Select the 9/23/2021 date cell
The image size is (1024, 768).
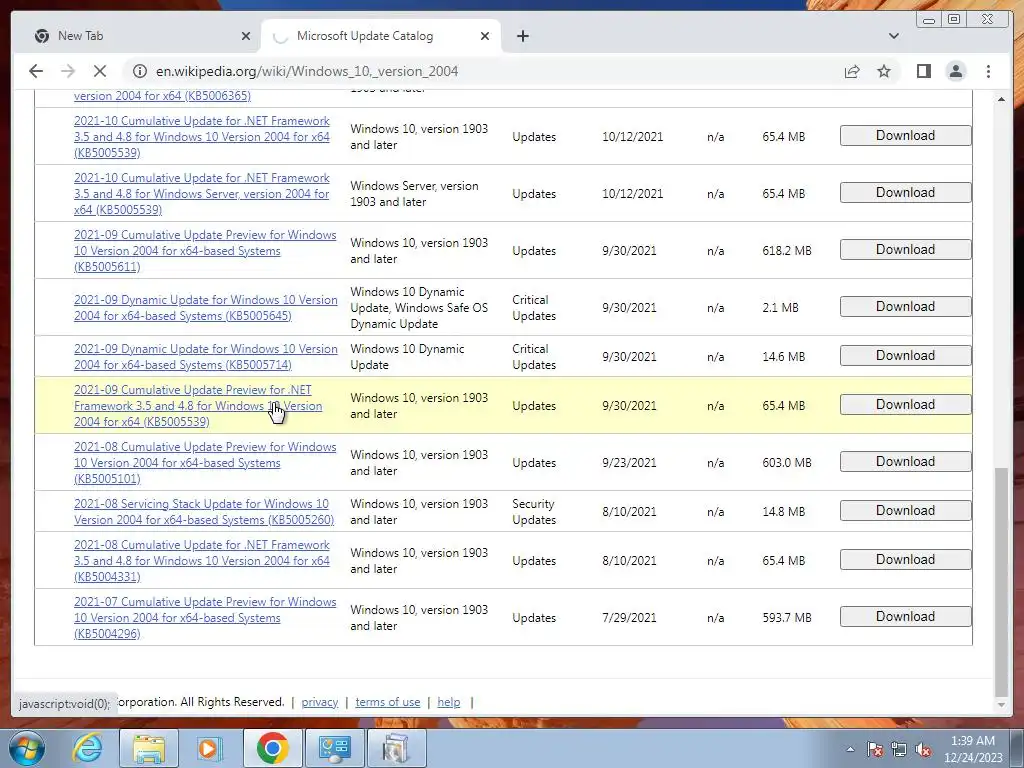click(629, 462)
